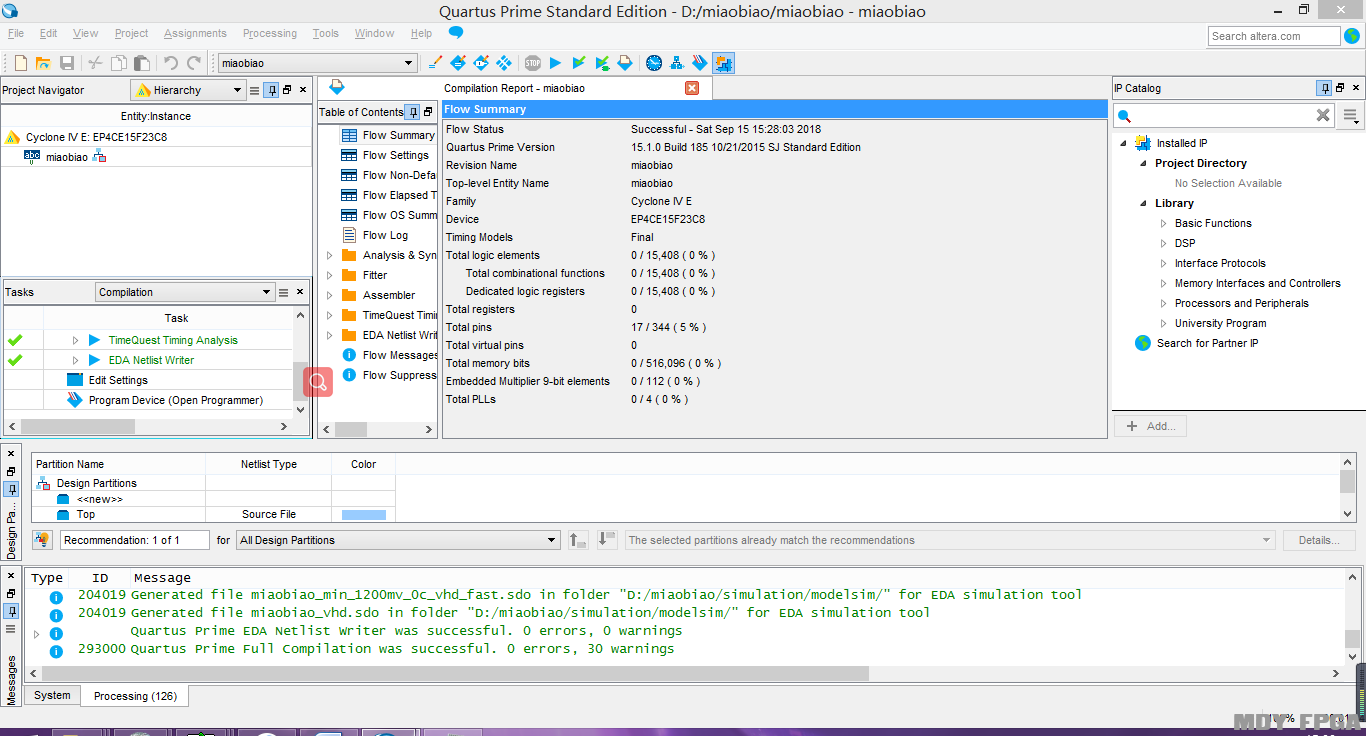The width and height of the screenshot is (1366, 736).
Task: Click the Redo arrow in toolbar
Action: coord(194,63)
